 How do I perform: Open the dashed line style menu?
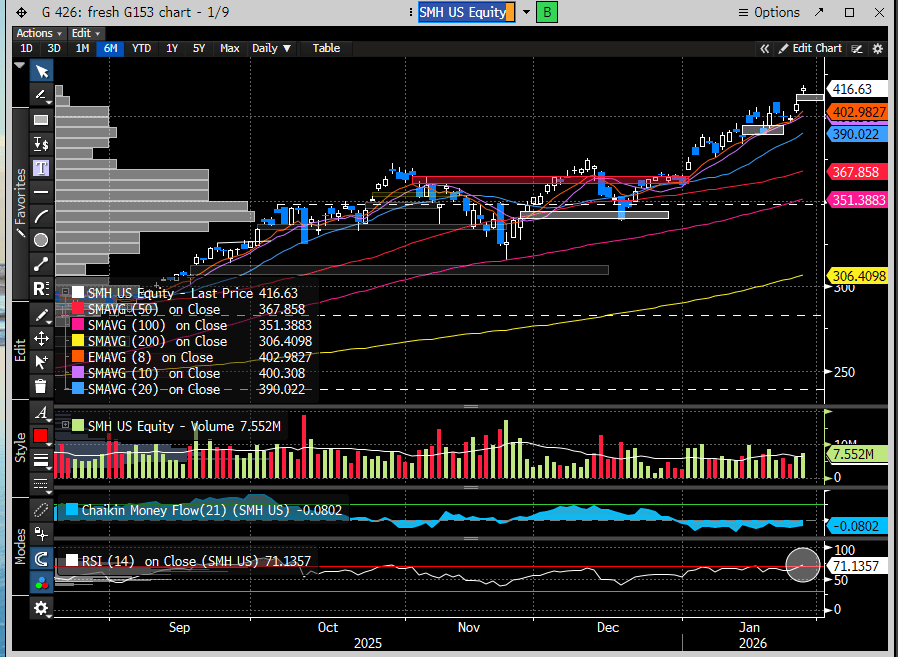41,484
